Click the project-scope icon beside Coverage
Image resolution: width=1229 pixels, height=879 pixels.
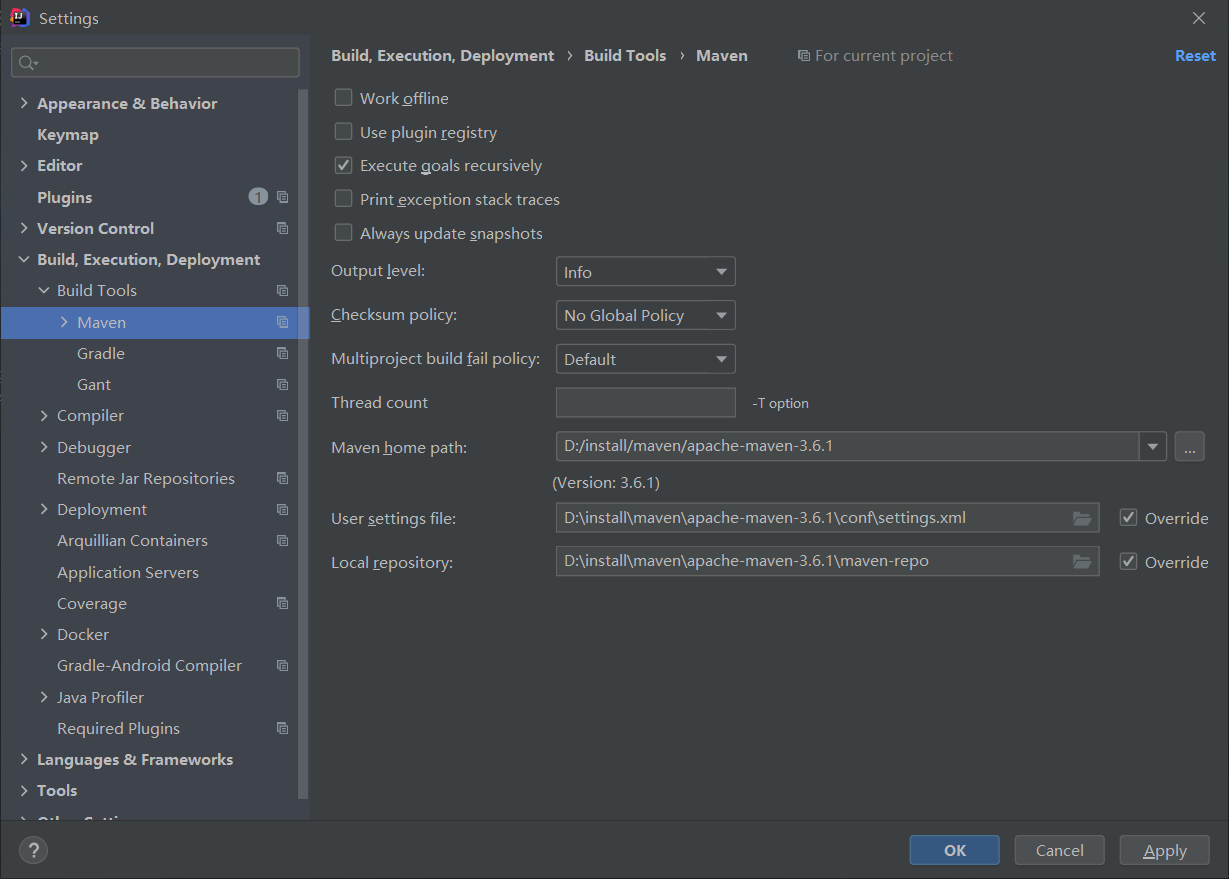click(x=283, y=603)
